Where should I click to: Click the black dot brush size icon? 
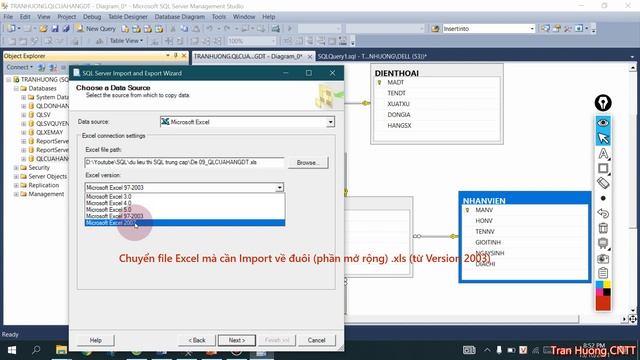pos(603,198)
